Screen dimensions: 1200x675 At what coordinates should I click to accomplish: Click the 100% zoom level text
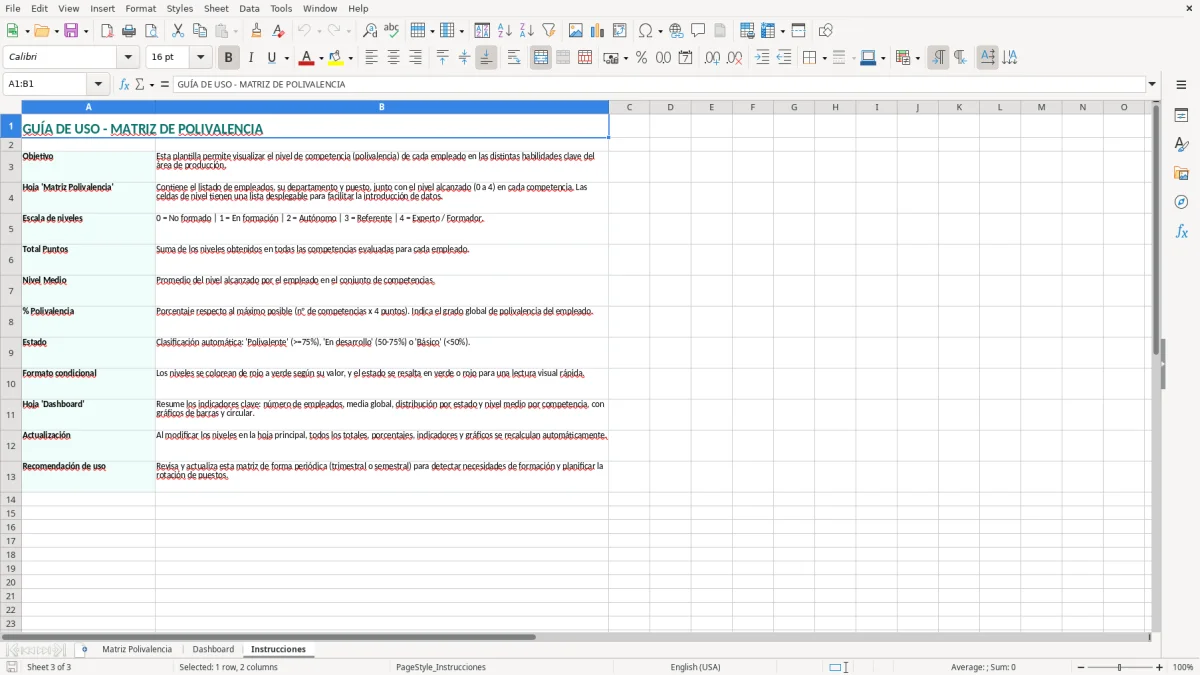(x=1183, y=667)
